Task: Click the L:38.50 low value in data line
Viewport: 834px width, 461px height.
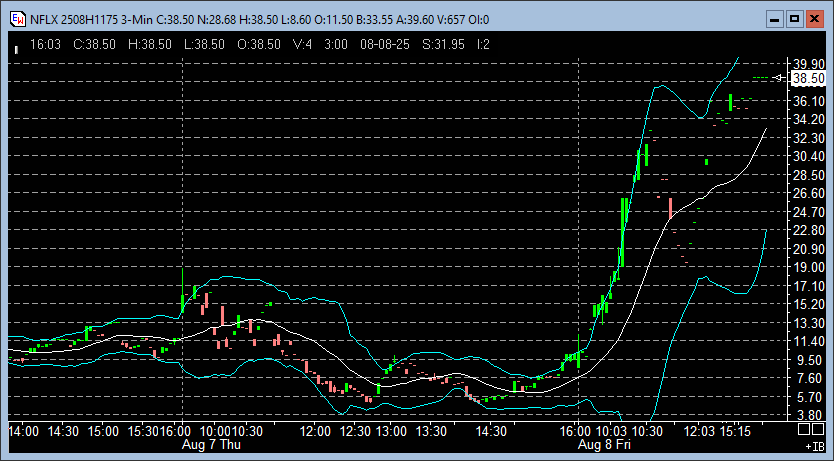Action: point(204,45)
